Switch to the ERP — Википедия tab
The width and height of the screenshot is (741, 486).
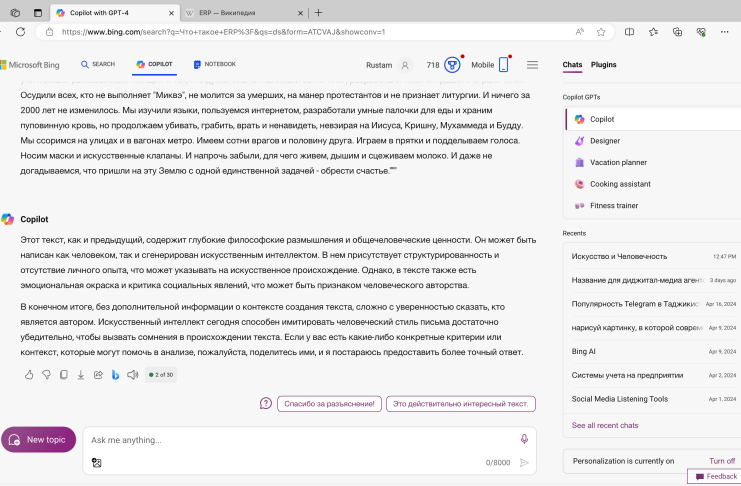(x=244, y=13)
